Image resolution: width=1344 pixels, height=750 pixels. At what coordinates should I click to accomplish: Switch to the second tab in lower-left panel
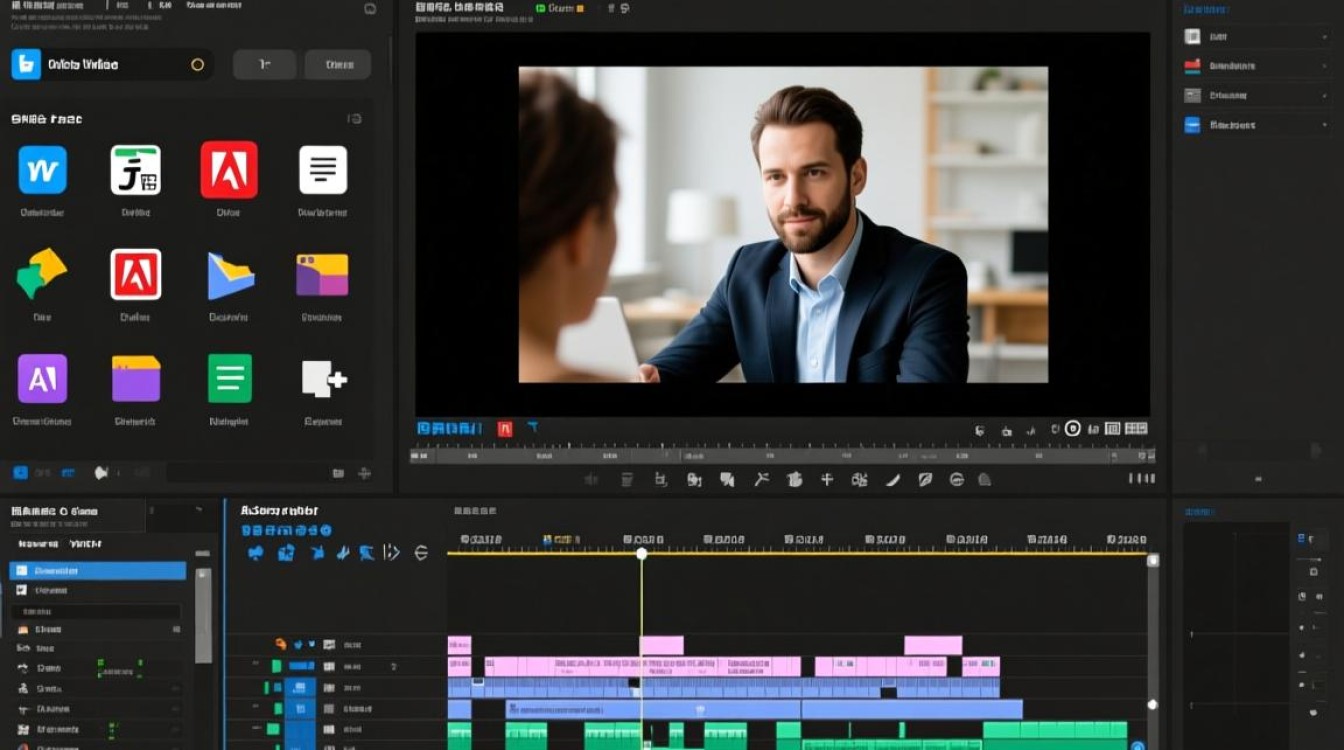coord(85,544)
